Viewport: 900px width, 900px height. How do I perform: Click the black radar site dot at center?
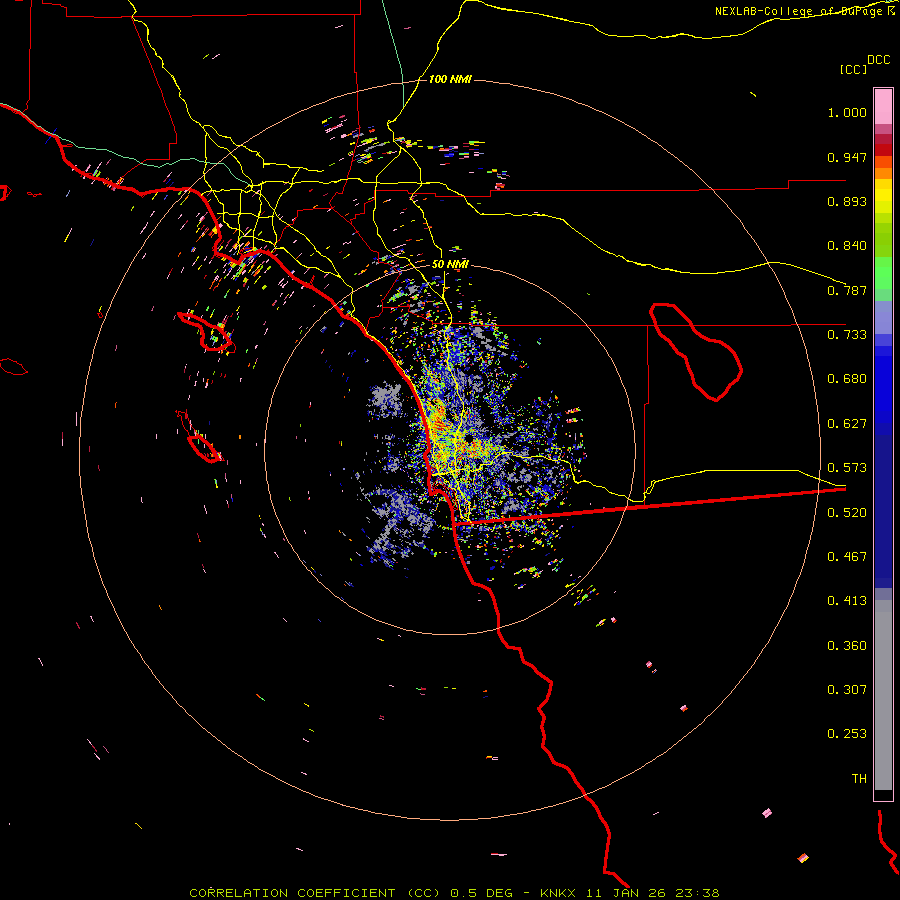coord(469,439)
